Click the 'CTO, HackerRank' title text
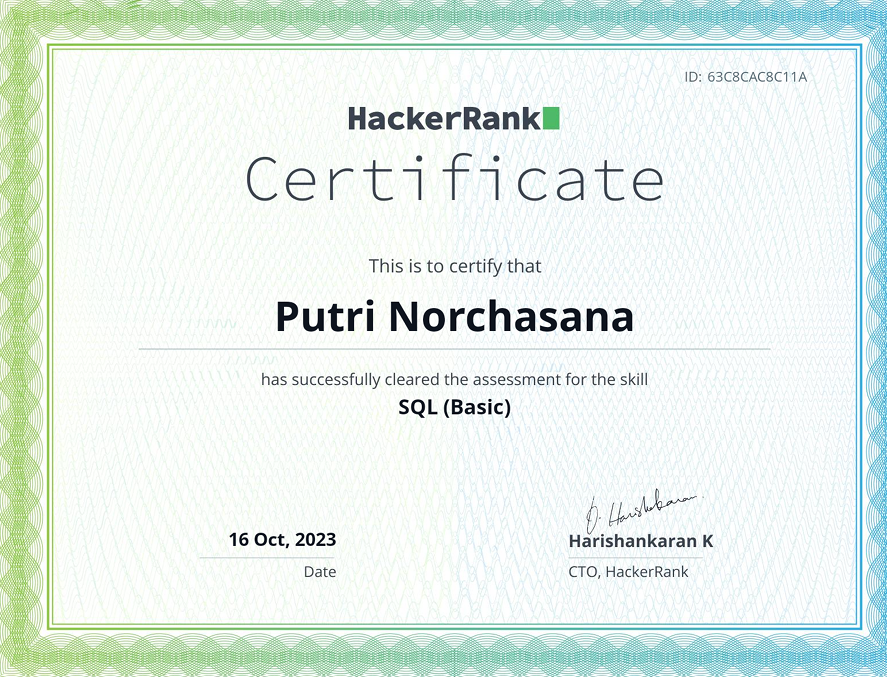The image size is (887, 677). click(628, 572)
